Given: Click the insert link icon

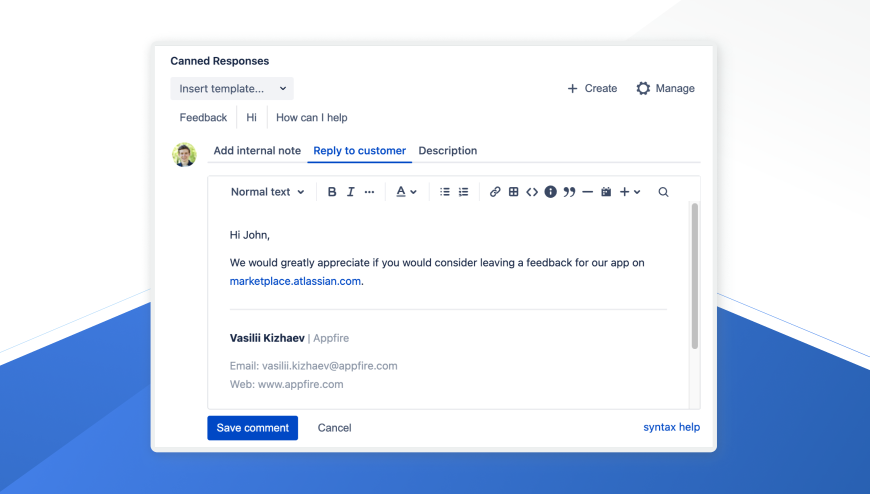Looking at the screenshot, I should pos(495,192).
